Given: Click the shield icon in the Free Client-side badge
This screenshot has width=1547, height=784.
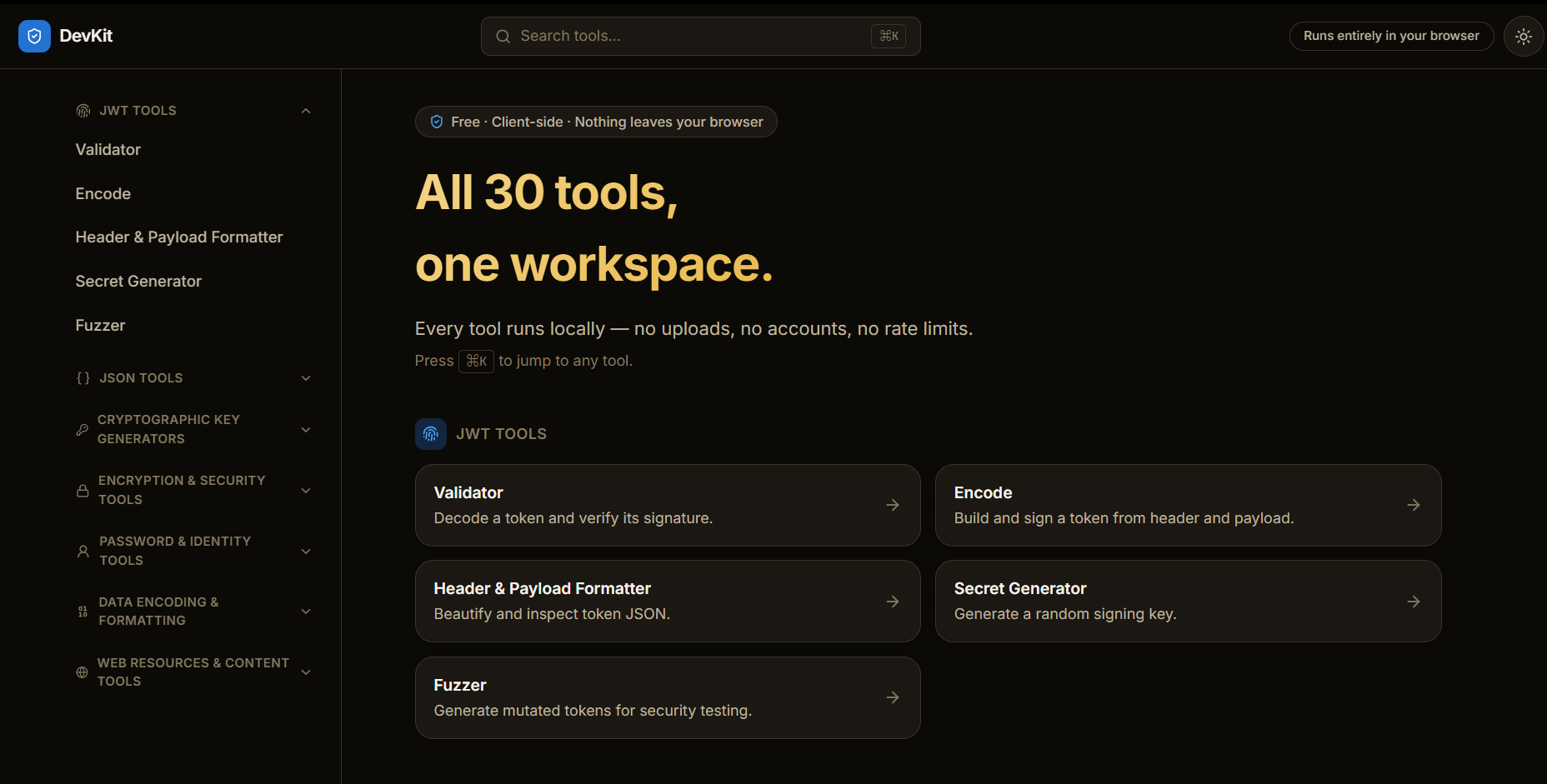Looking at the screenshot, I should 437,122.
